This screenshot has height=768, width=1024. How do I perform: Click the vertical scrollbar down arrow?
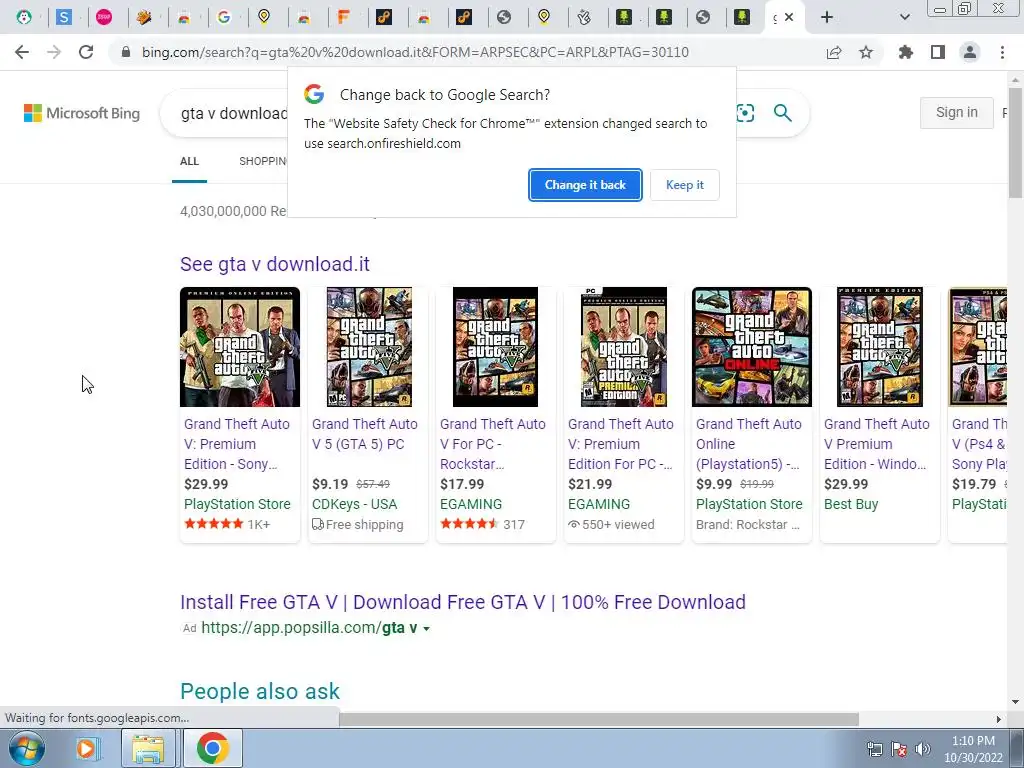point(1015,702)
